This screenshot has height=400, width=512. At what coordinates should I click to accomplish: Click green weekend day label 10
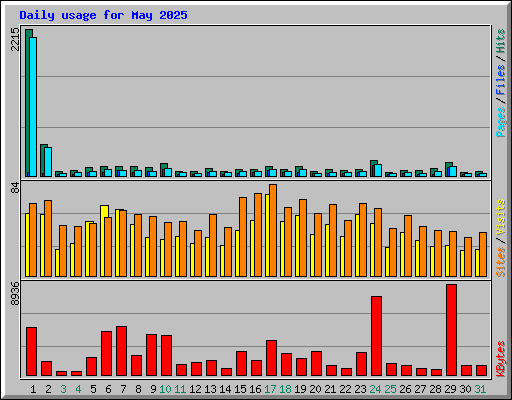[x=165, y=389]
